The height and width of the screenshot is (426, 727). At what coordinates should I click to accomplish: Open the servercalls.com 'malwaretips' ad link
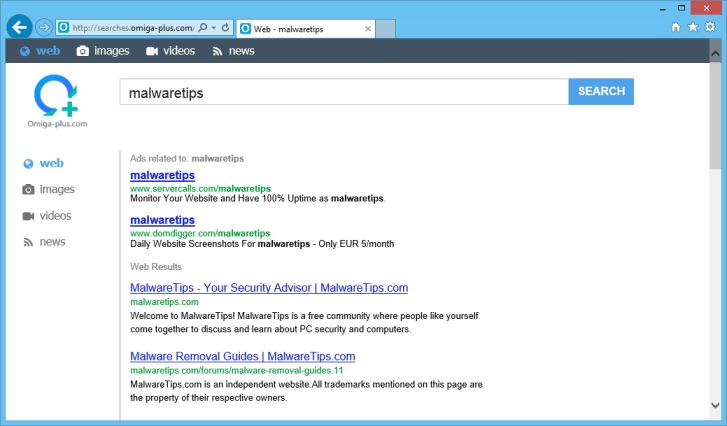pos(162,175)
